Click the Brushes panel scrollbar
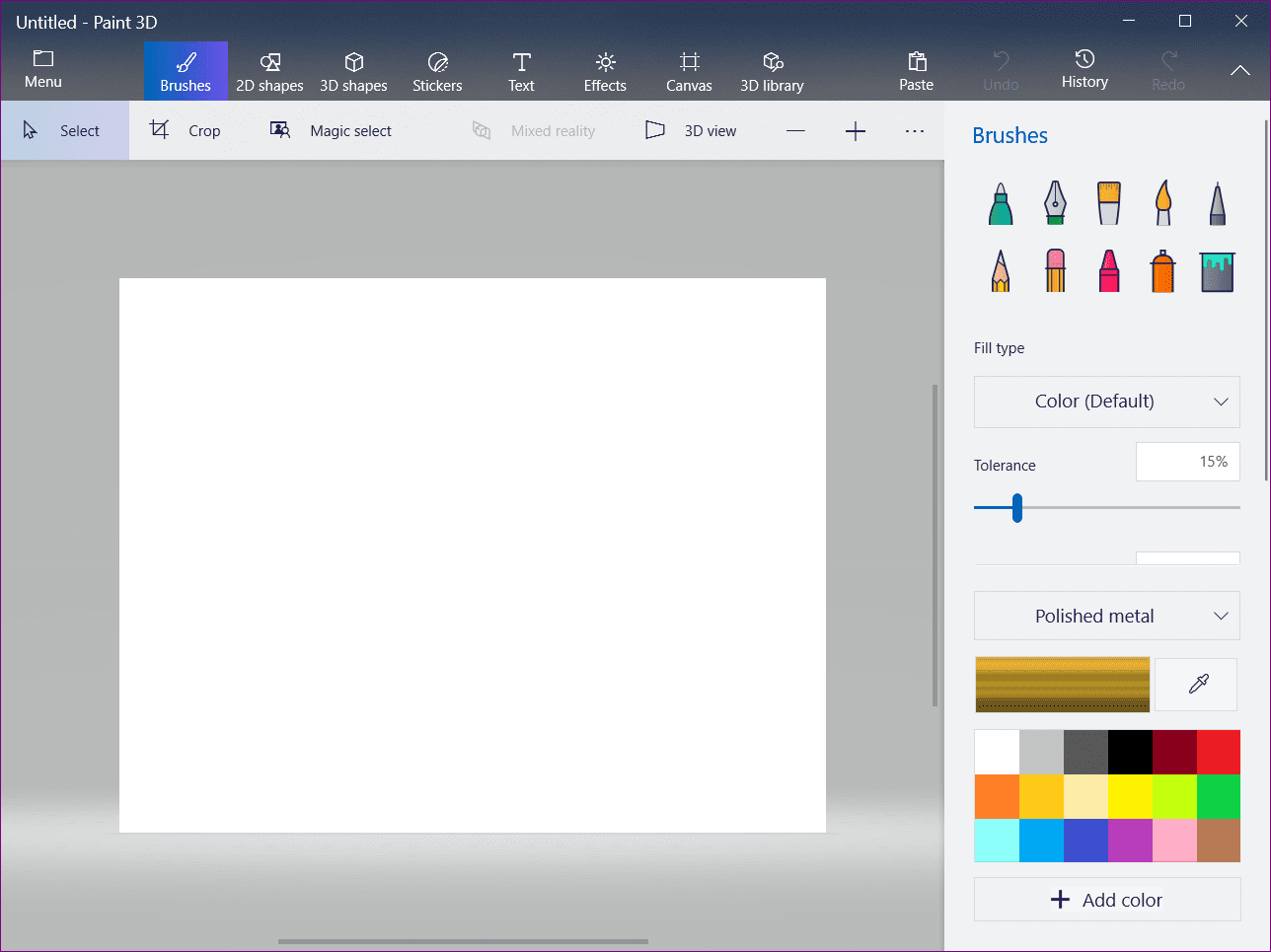 coord(1266,299)
